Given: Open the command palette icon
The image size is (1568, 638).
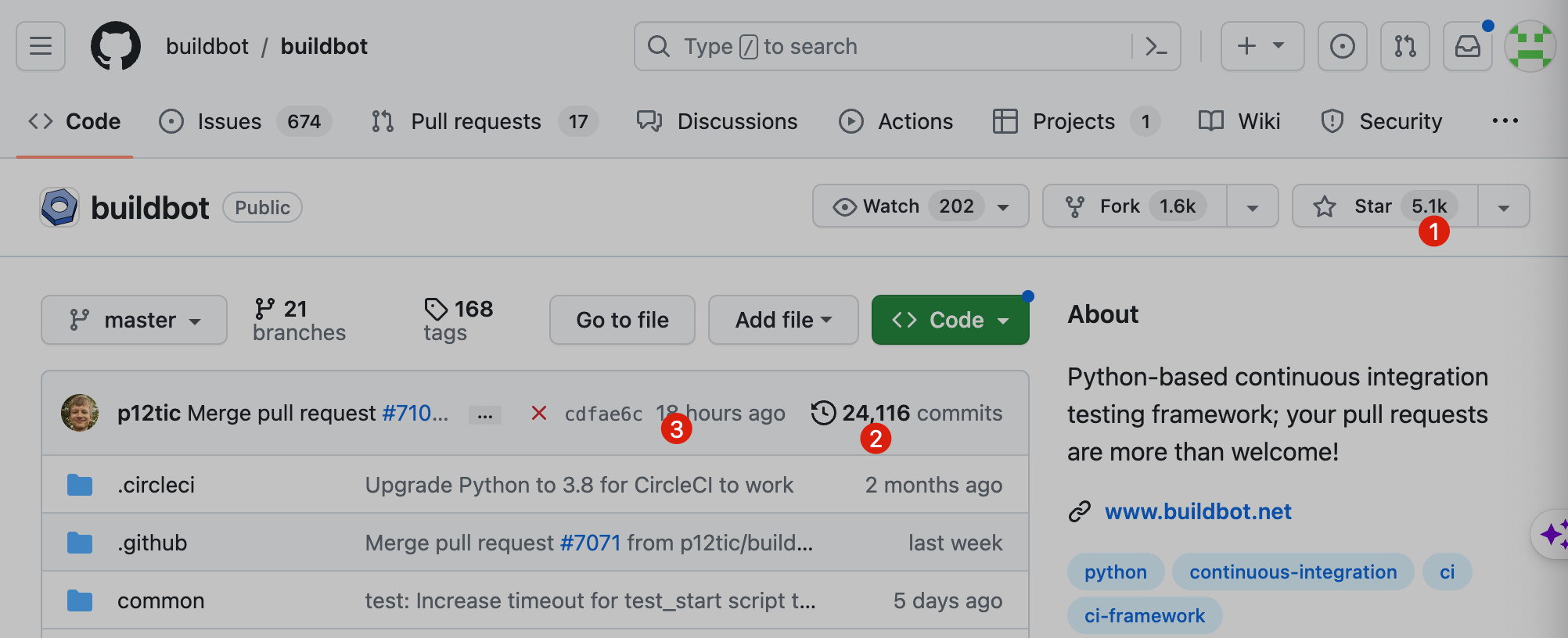Looking at the screenshot, I should [1156, 47].
